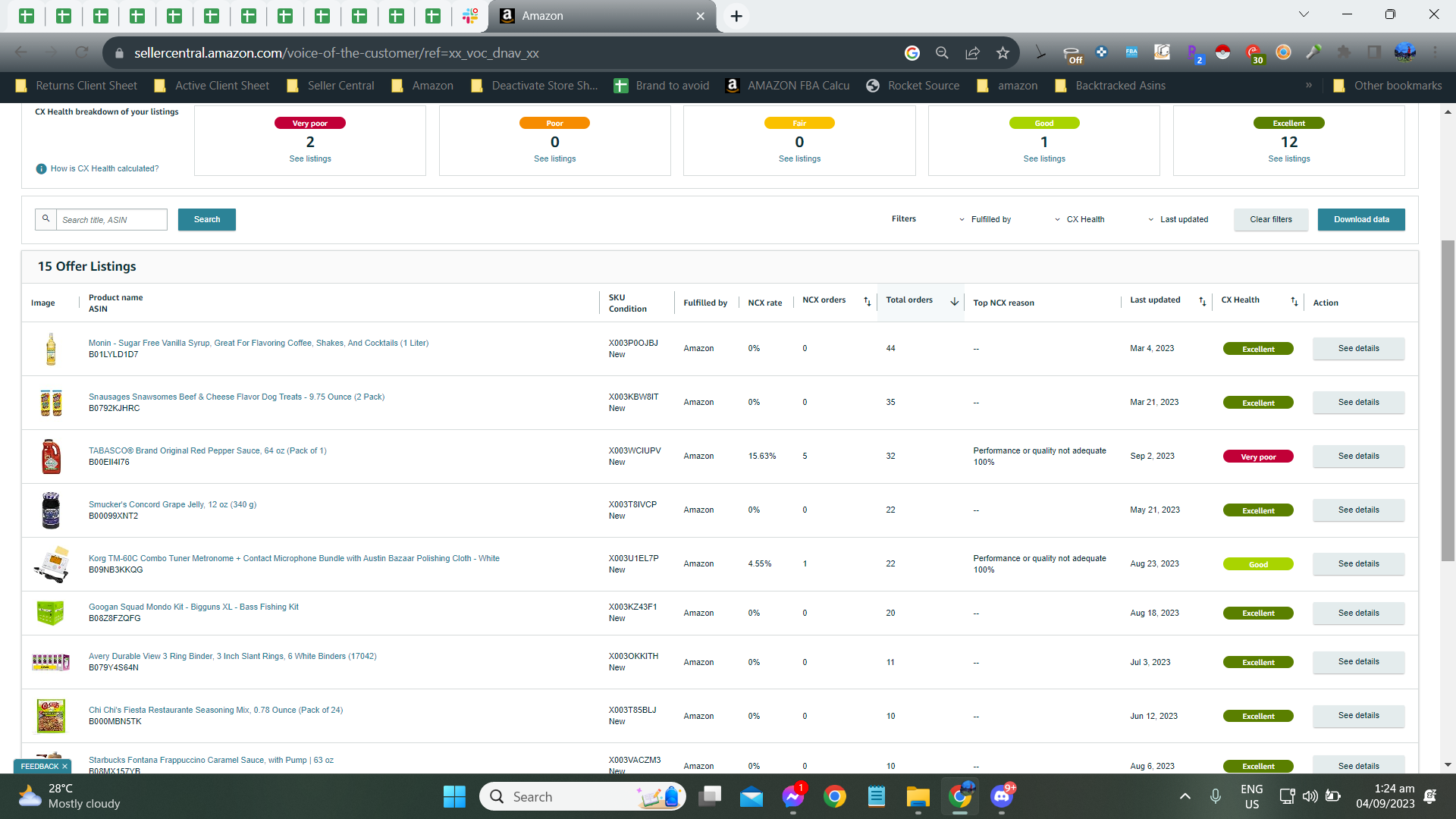The height and width of the screenshot is (819, 1456).
Task: Open Rocket Source bookmark
Action: pos(913,86)
